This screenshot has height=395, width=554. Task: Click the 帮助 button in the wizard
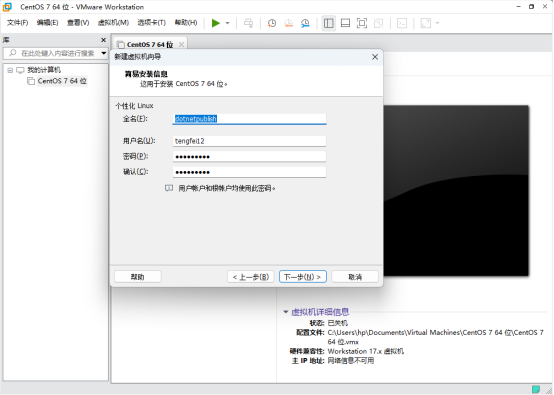[x=138, y=277]
